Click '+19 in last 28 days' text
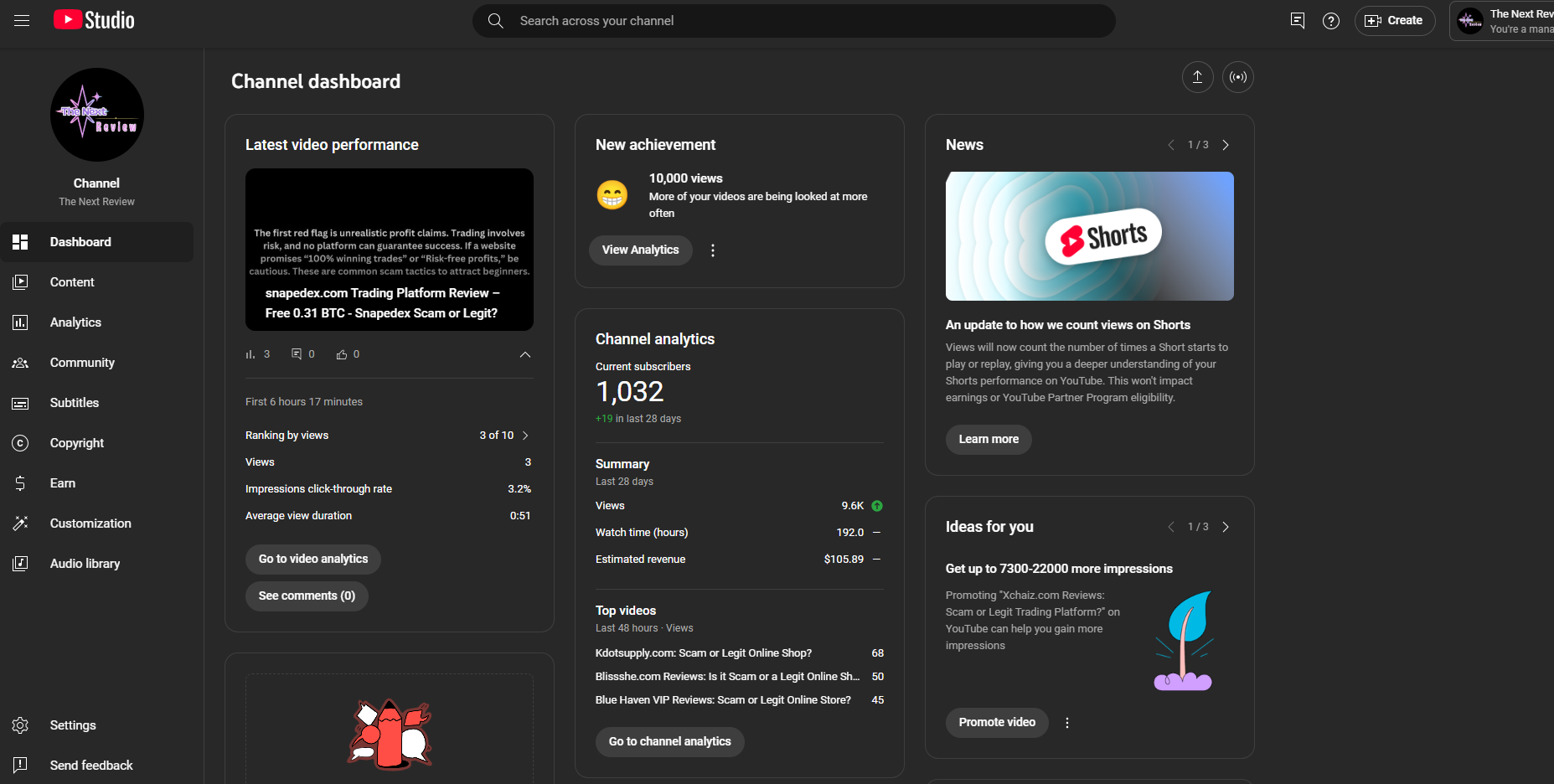Viewport: 1554px width, 784px height. [x=638, y=419]
